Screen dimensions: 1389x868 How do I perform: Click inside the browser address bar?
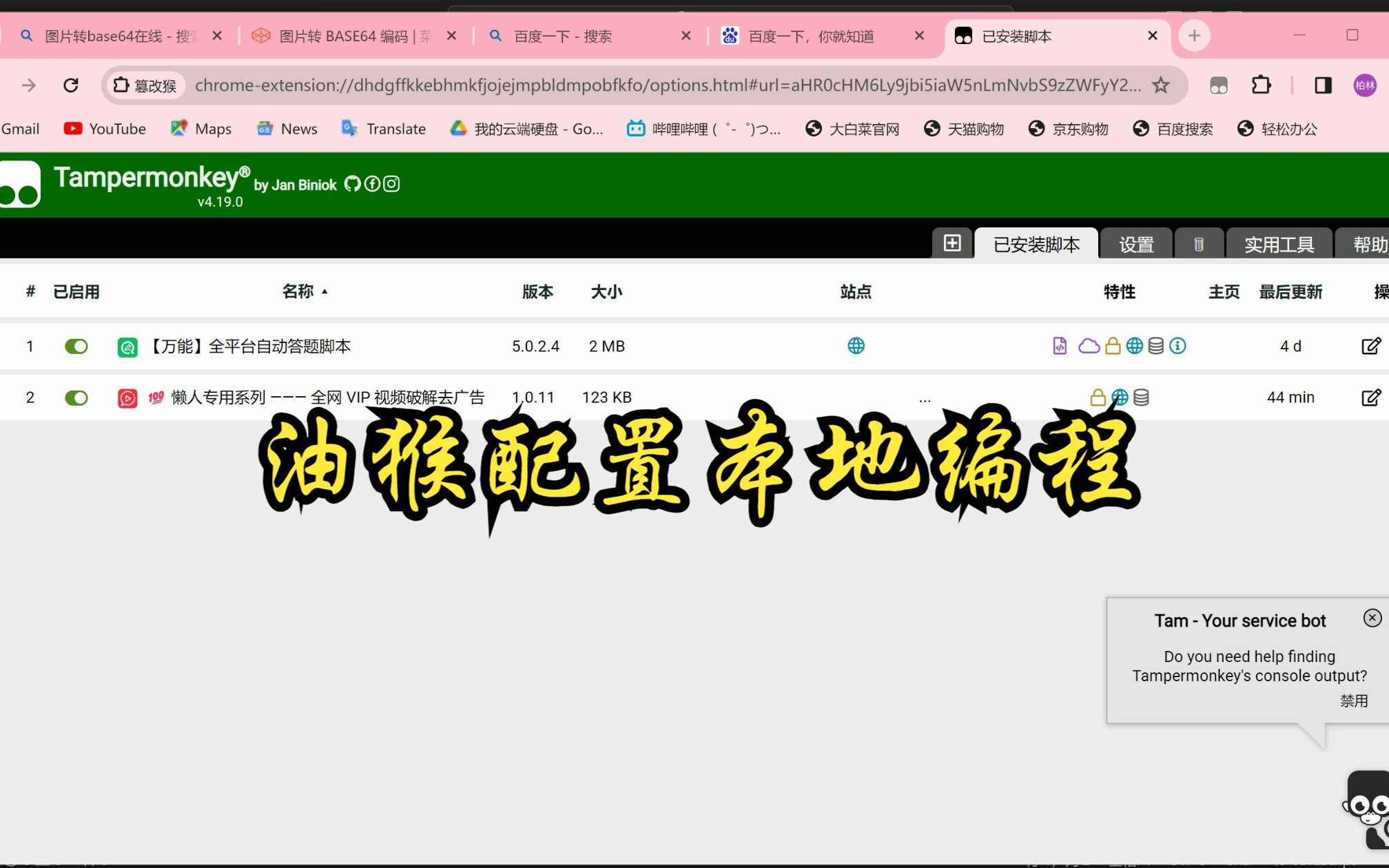pyautogui.click(x=620, y=85)
